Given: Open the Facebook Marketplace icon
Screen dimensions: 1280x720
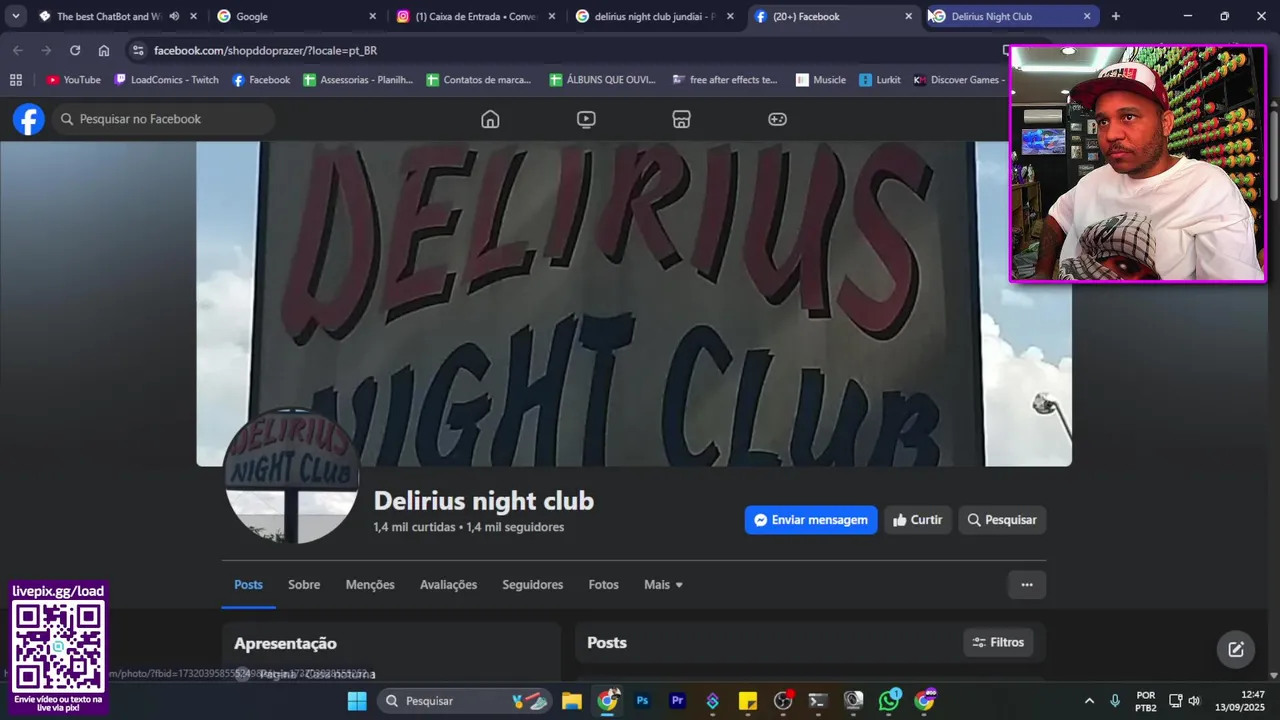Looking at the screenshot, I should click(x=681, y=119).
